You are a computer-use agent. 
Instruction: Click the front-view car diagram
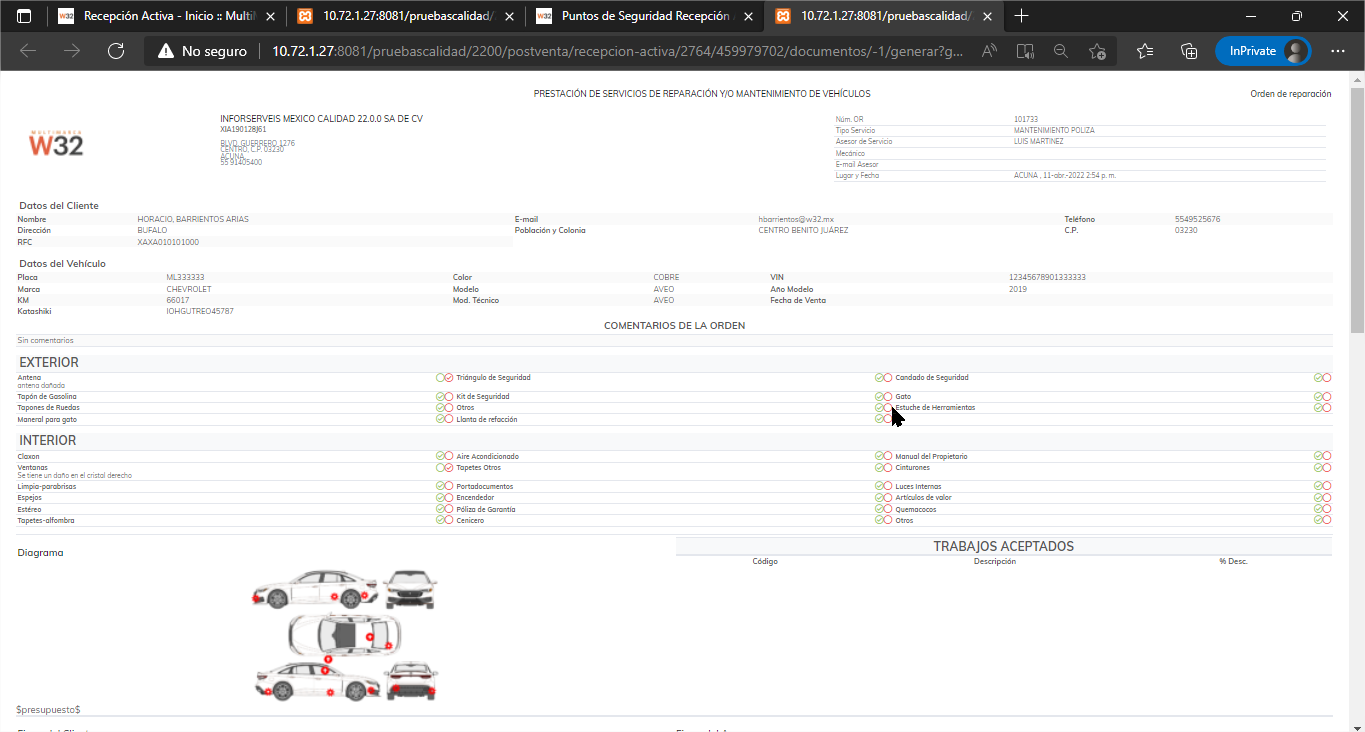coord(411,589)
